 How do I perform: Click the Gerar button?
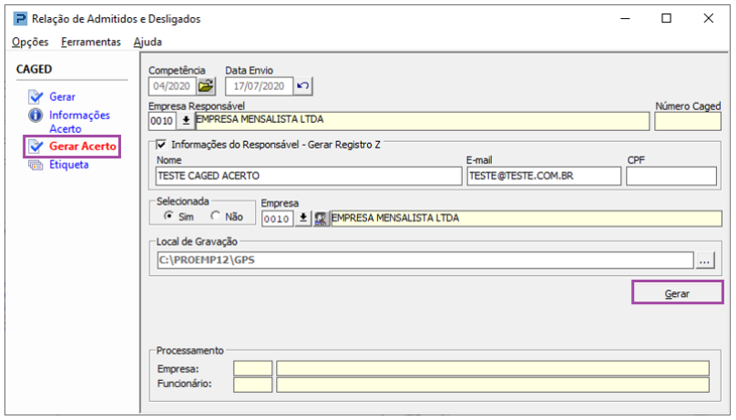(677, 293)
